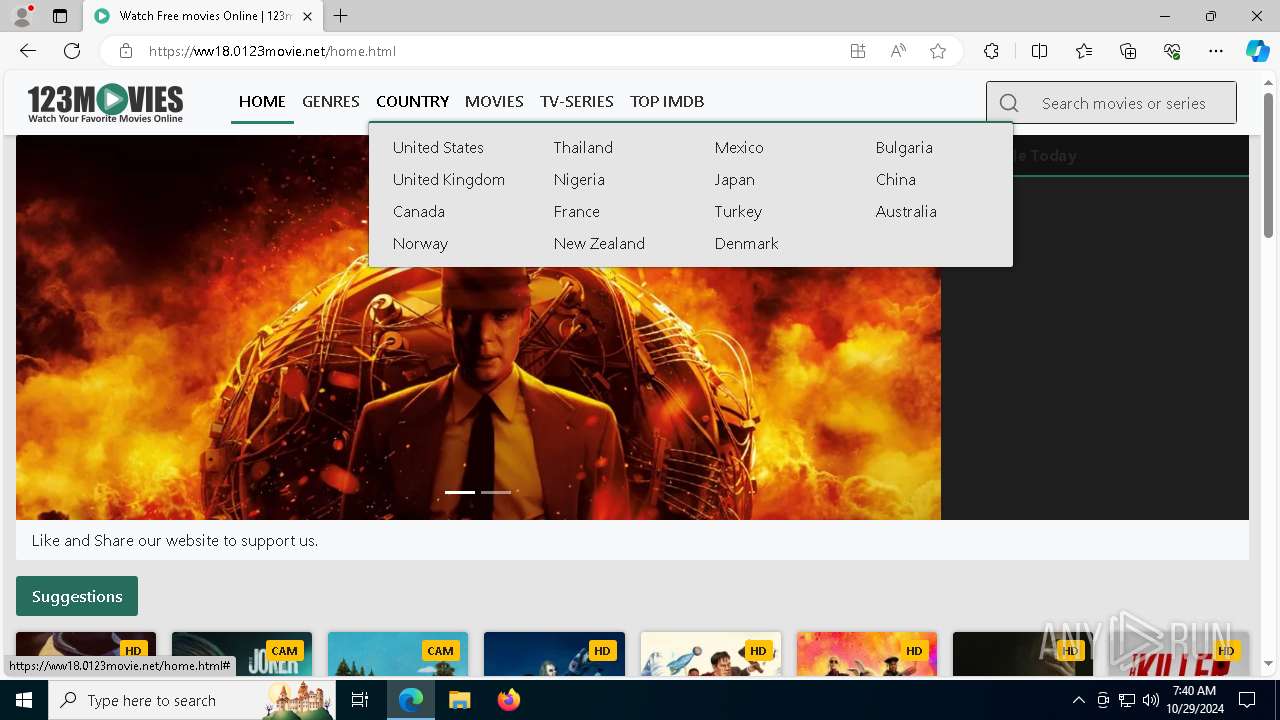Screen dimensions: 1280x720
Task: Close the 123Movies tab
Action: tap(307, 16)
